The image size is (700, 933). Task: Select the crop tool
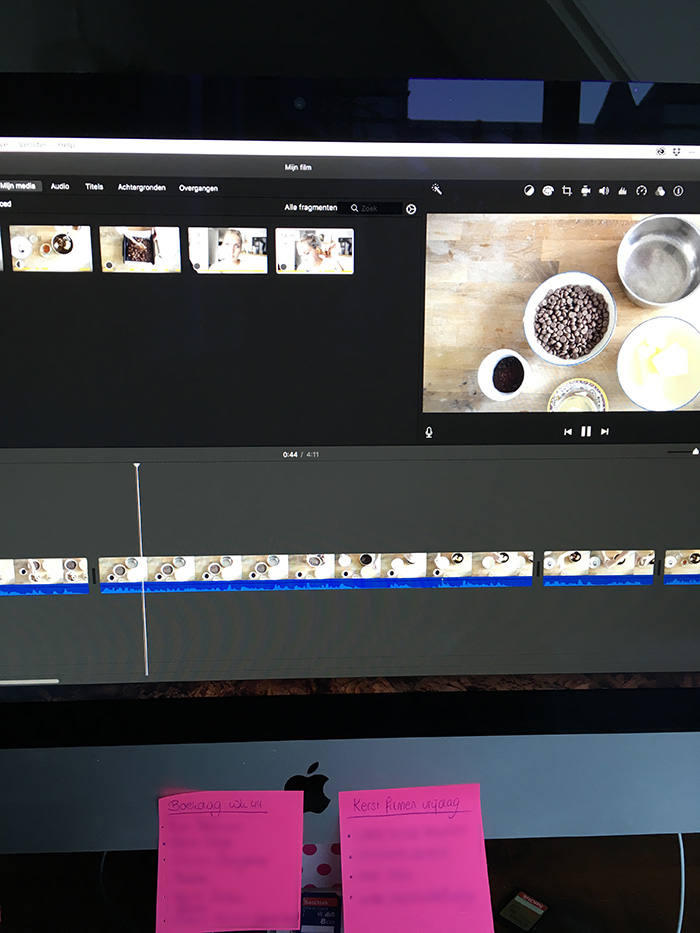[x=567, y=190]
